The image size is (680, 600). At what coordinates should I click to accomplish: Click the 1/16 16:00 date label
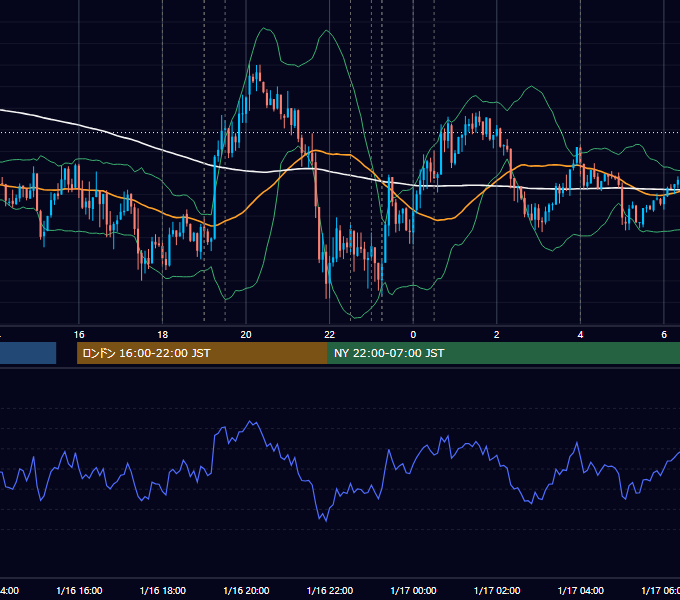click(79, 590)
